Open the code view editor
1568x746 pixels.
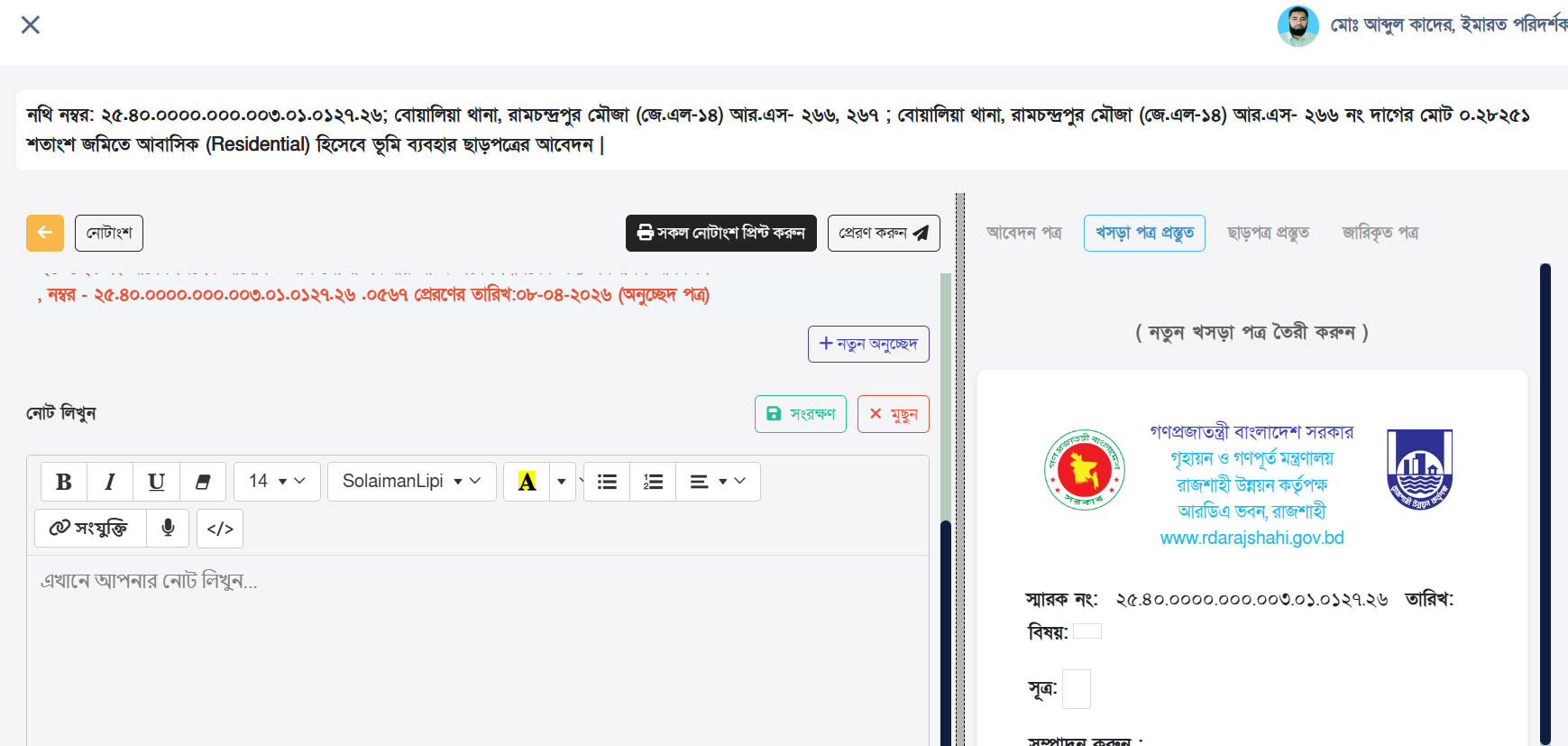[220, 529]
